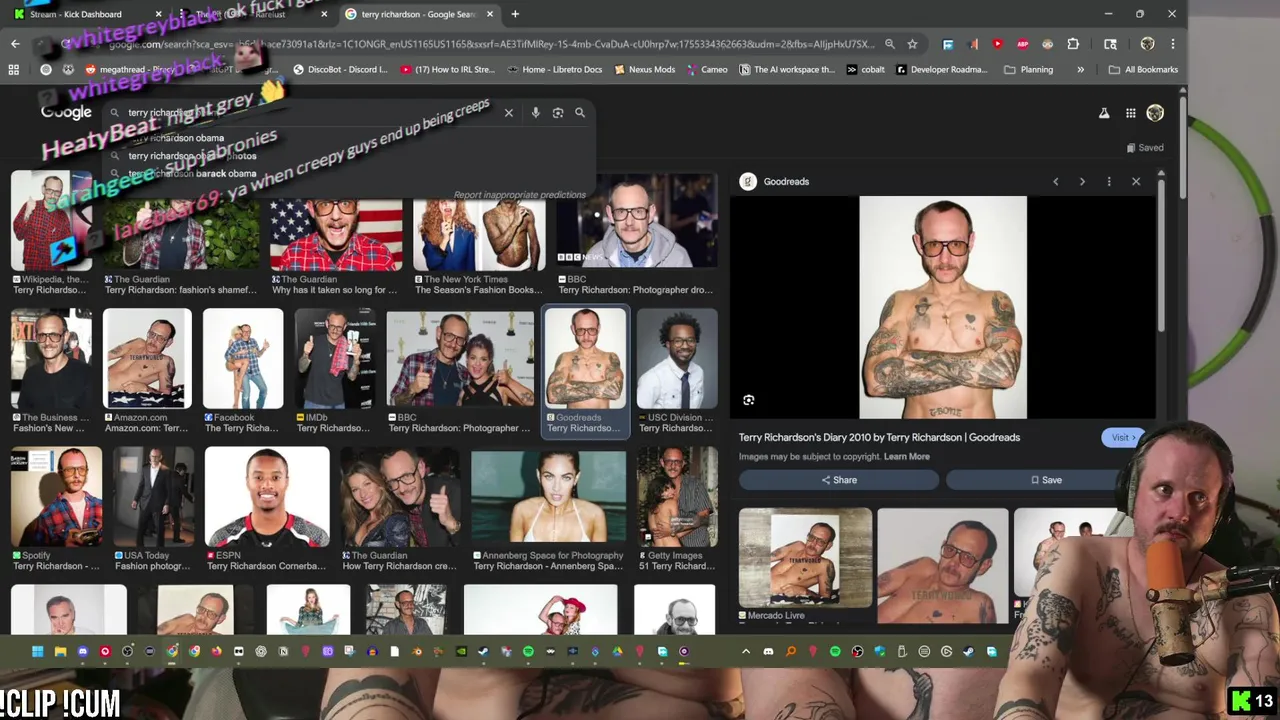Open the Planning bookmarks folder

point(1028,70)
